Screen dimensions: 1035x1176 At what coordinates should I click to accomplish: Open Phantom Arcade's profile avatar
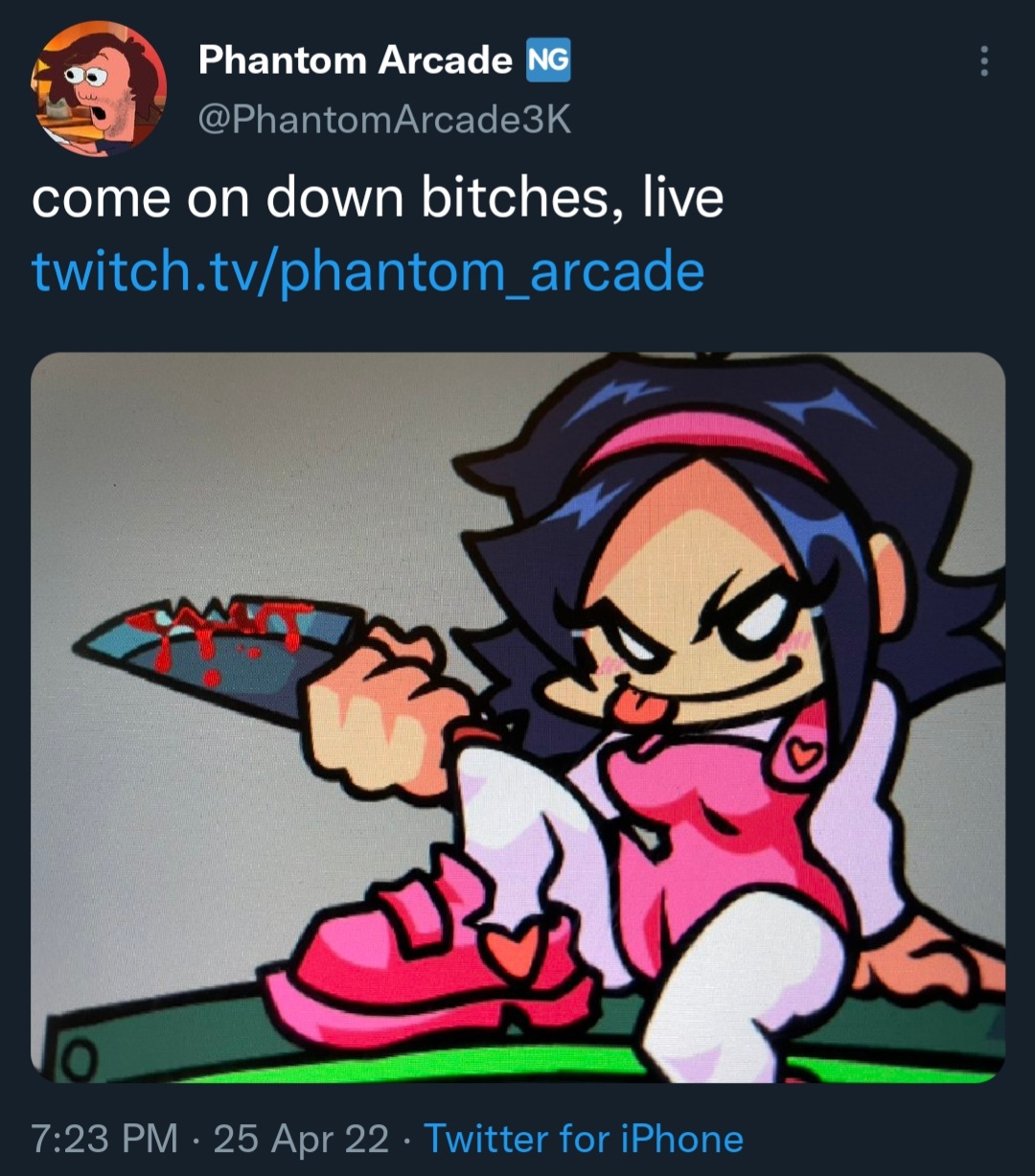coord(99,88)
